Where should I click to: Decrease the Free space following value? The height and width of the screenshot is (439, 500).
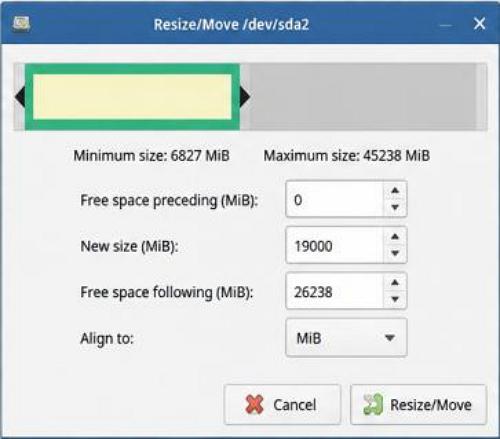395,299
